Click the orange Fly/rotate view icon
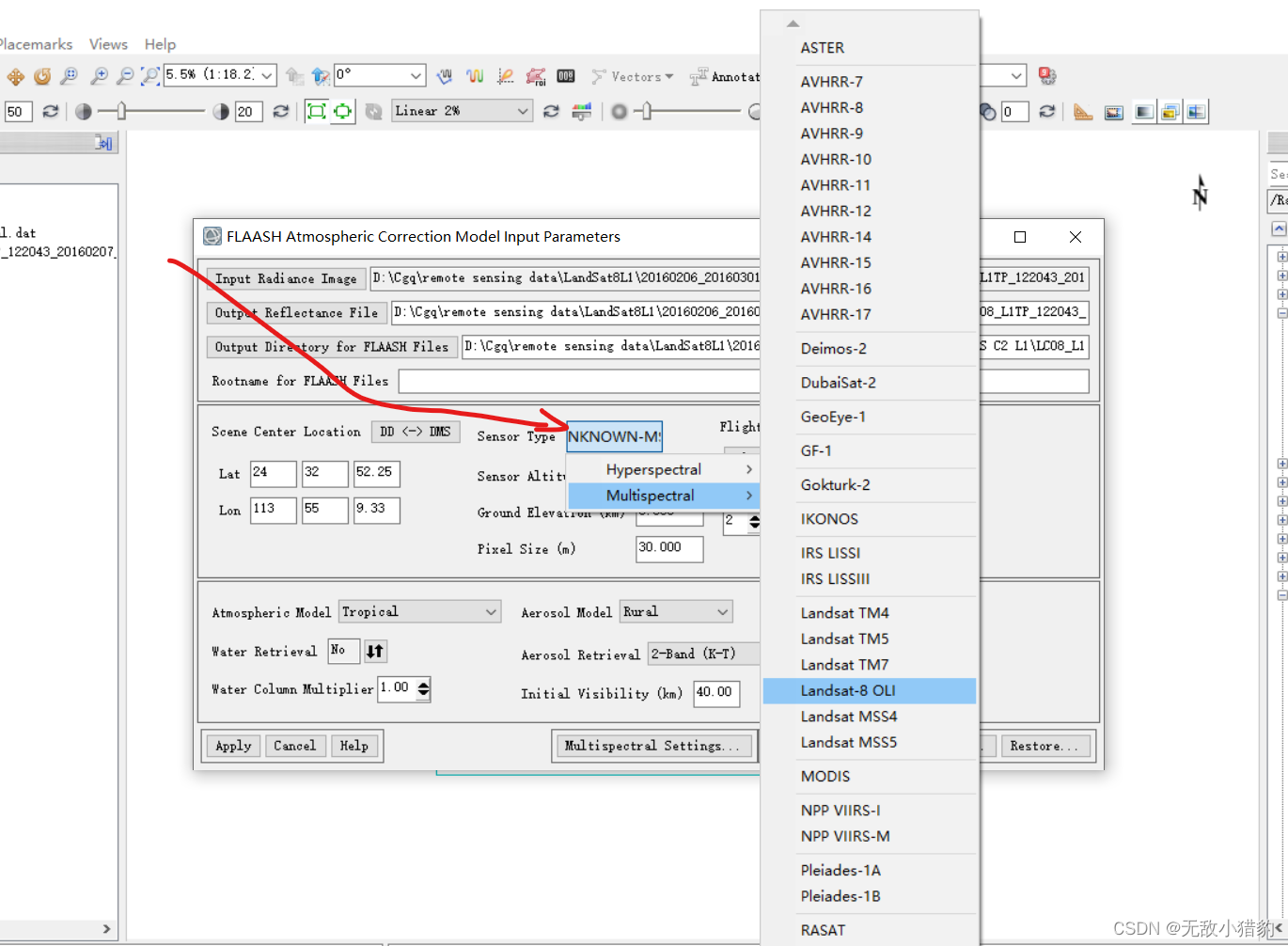This screenshot has width=1288, height=946. [x=42, y=76]
